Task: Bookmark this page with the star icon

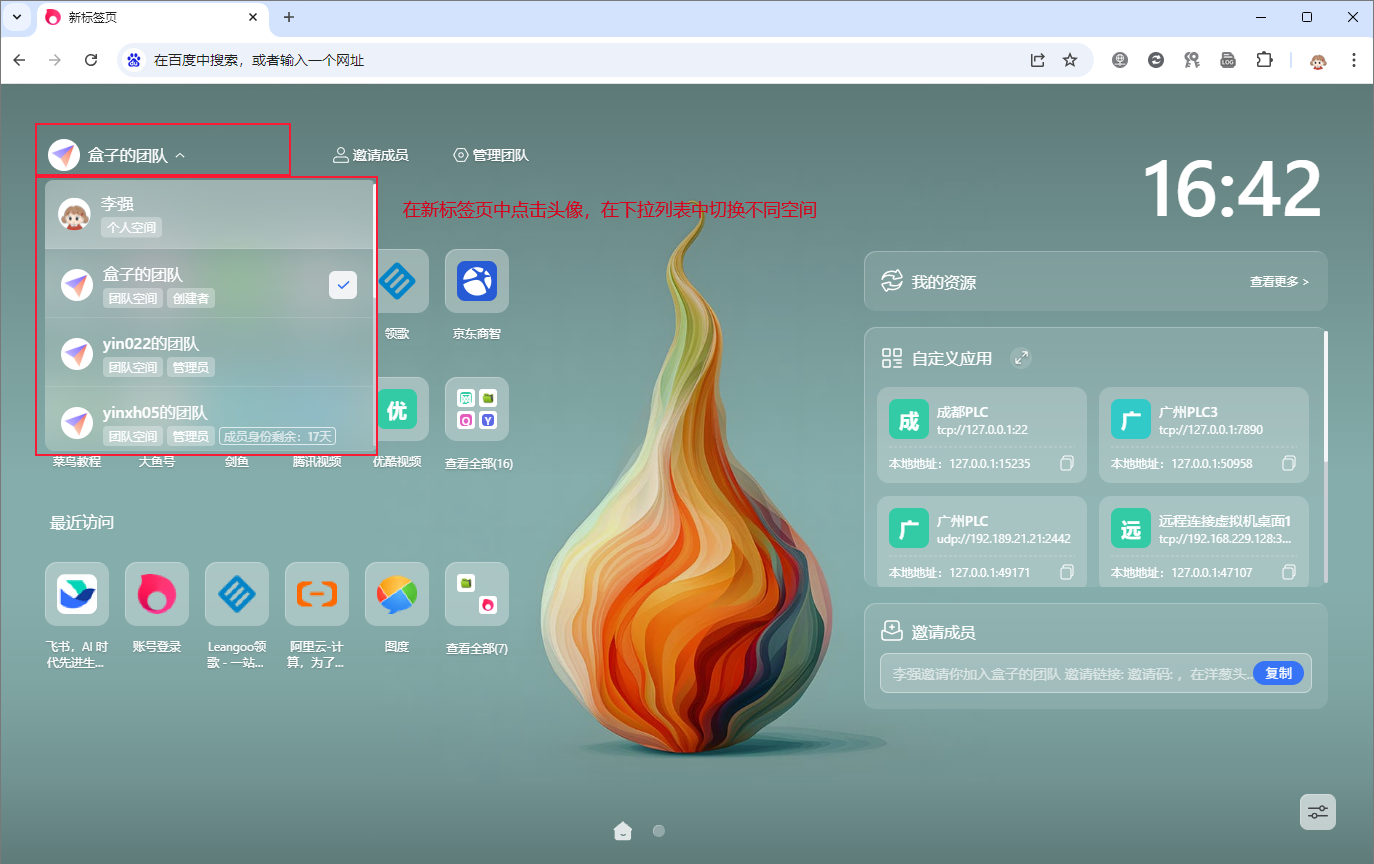Action: point(1070,60)
